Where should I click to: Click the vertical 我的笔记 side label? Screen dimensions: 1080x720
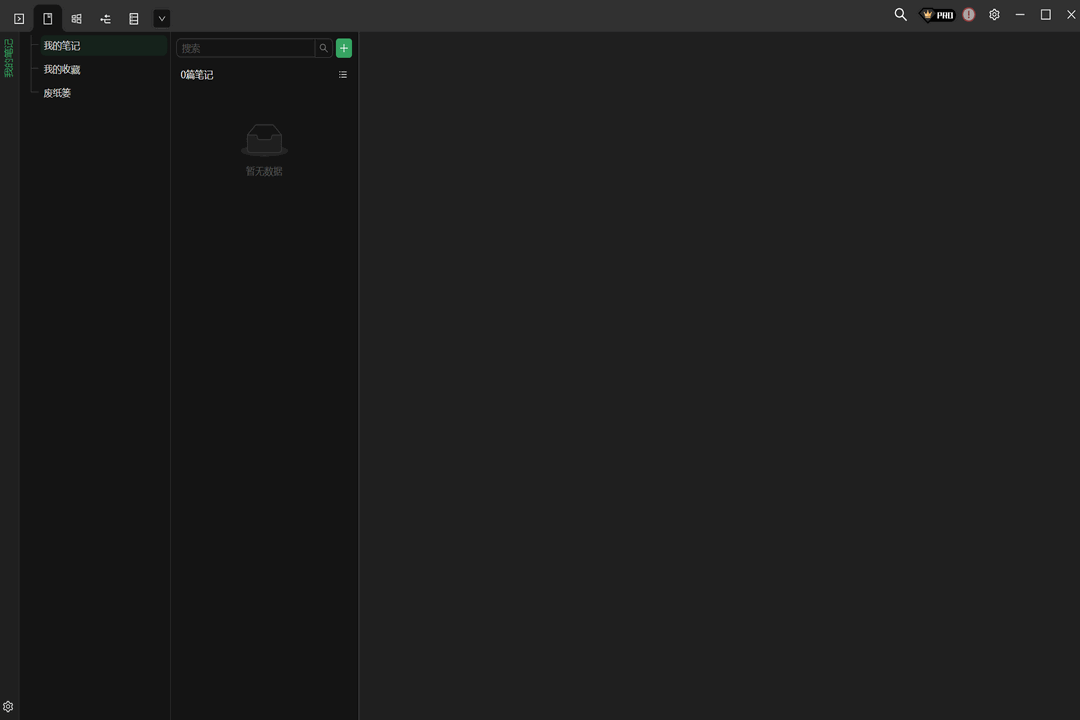[8, 58]
